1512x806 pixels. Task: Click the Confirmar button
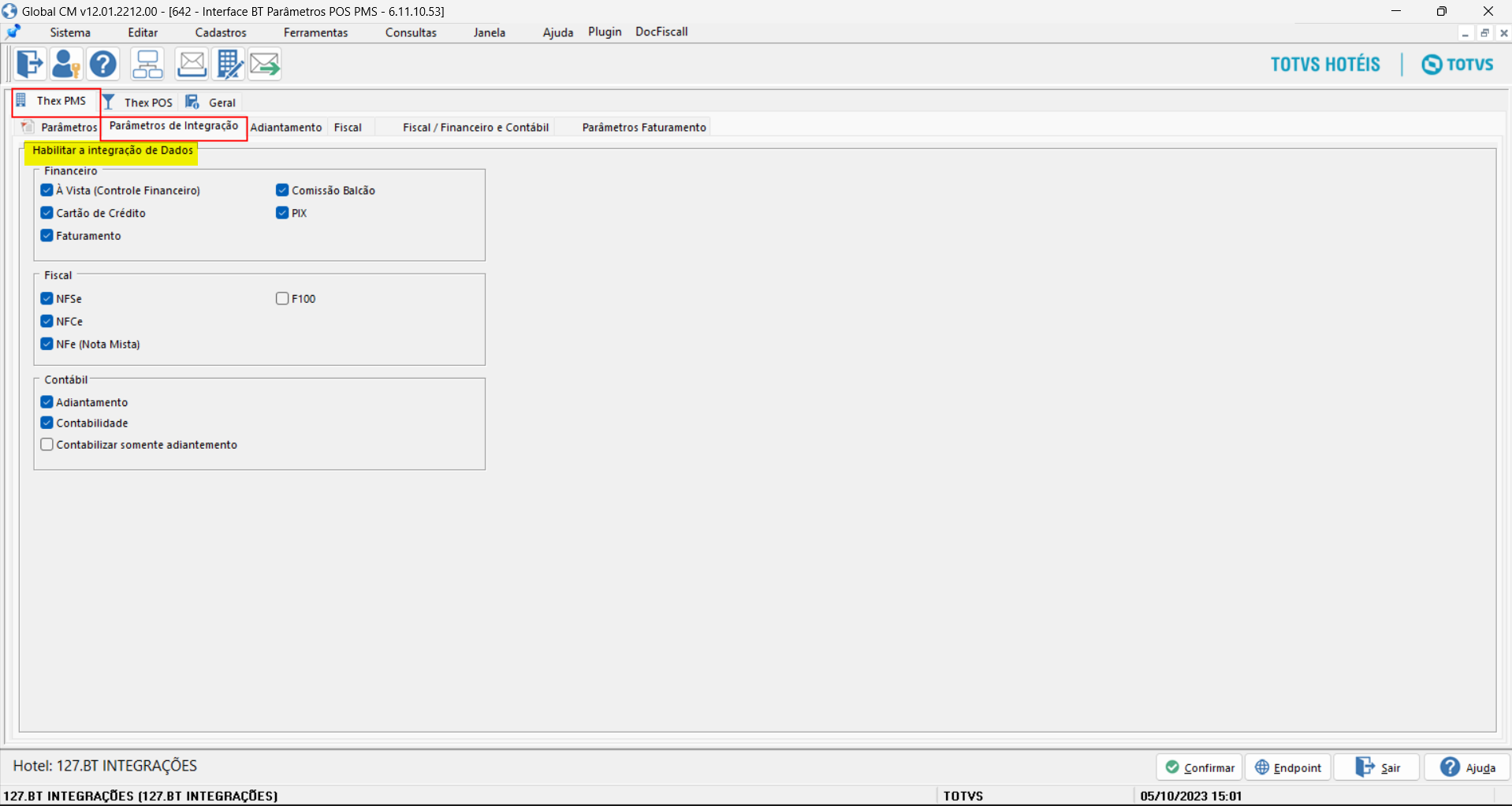coord(1199,767)
